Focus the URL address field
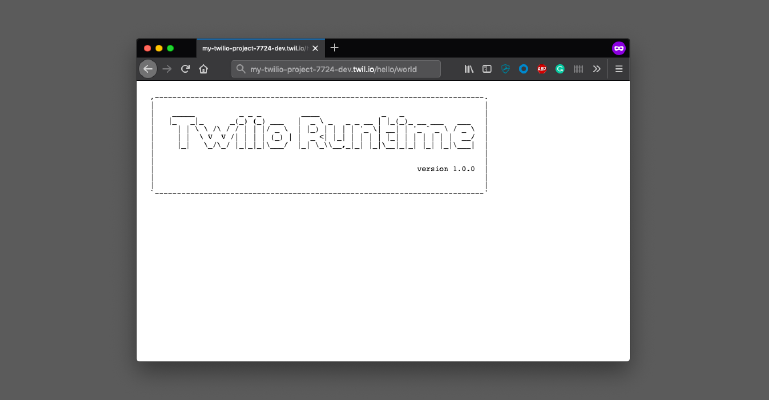This screenshot has width=769, height=400. (x=335, y=69)
